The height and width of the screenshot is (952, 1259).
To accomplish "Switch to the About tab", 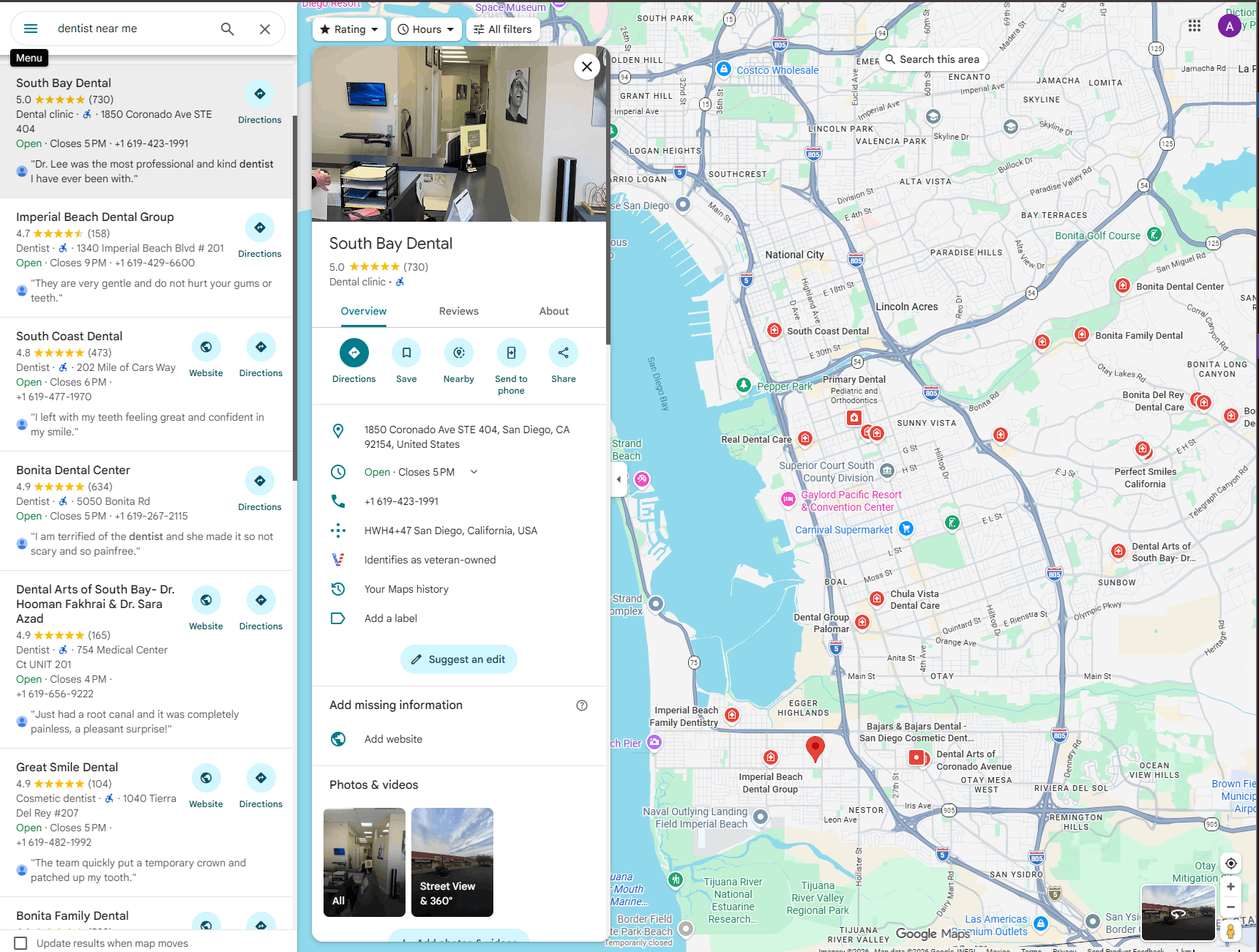I will 554,311.
